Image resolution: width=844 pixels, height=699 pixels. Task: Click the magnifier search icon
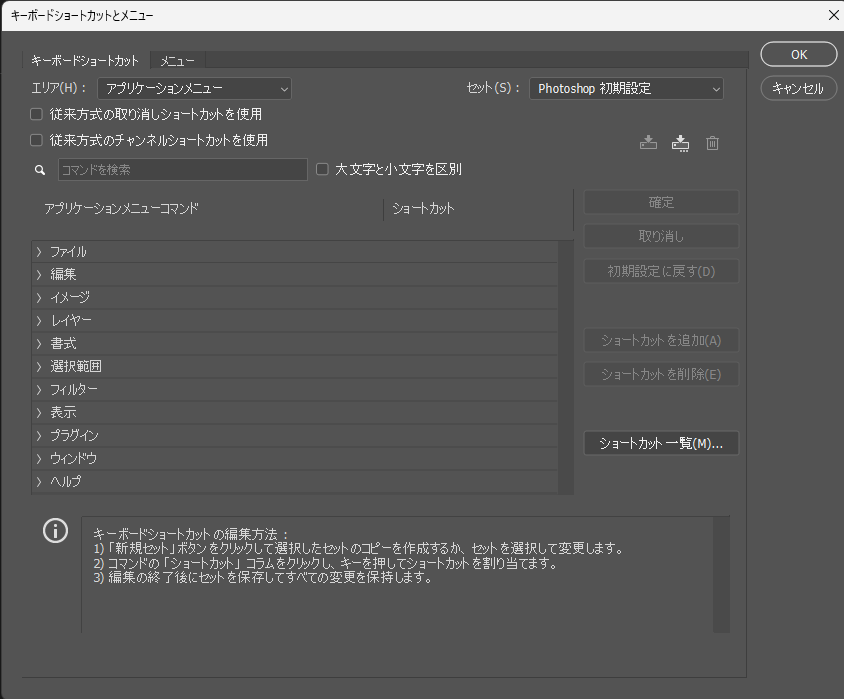[x=41, y=170]
